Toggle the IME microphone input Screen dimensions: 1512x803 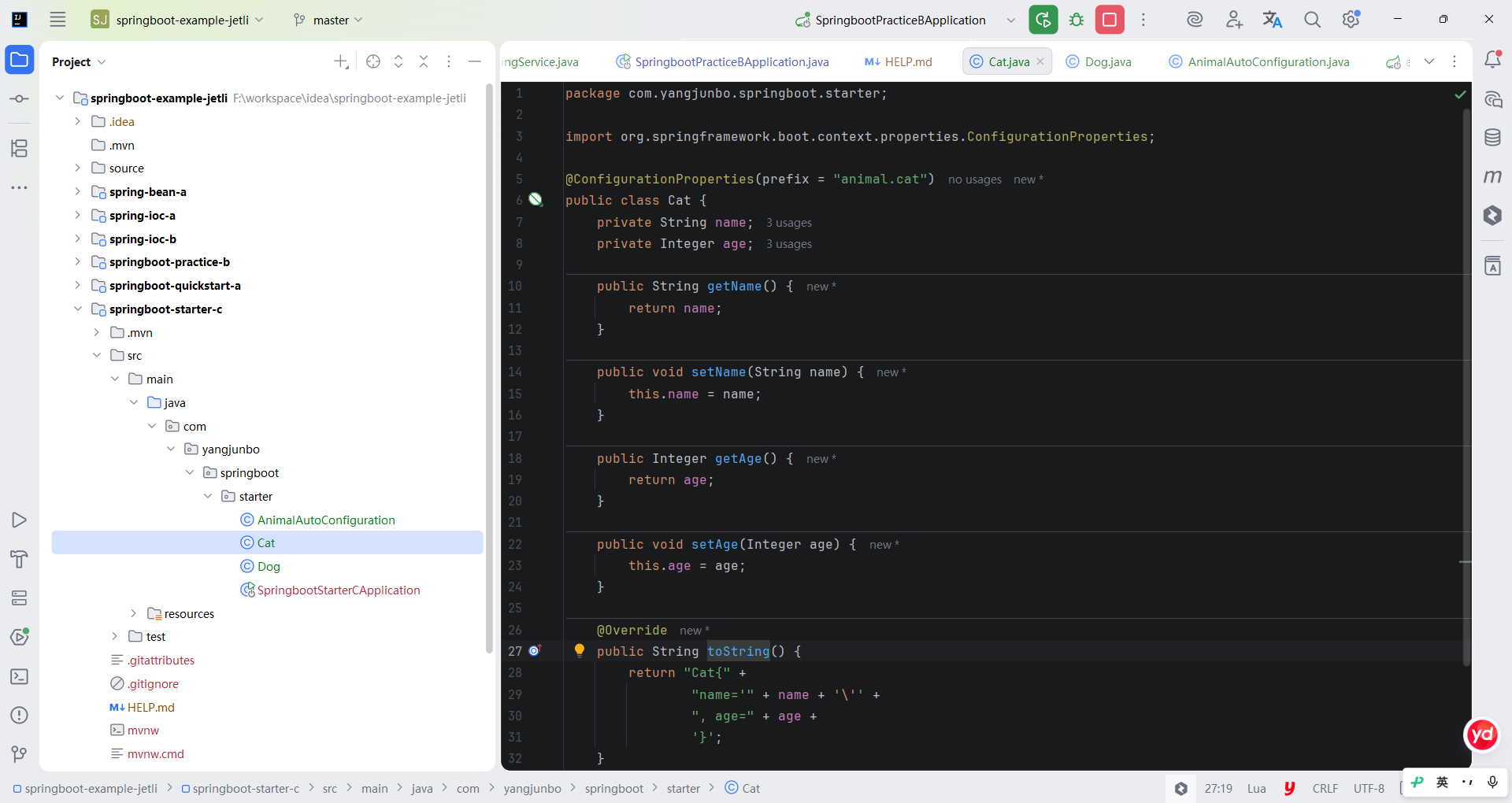[1492, 782]
